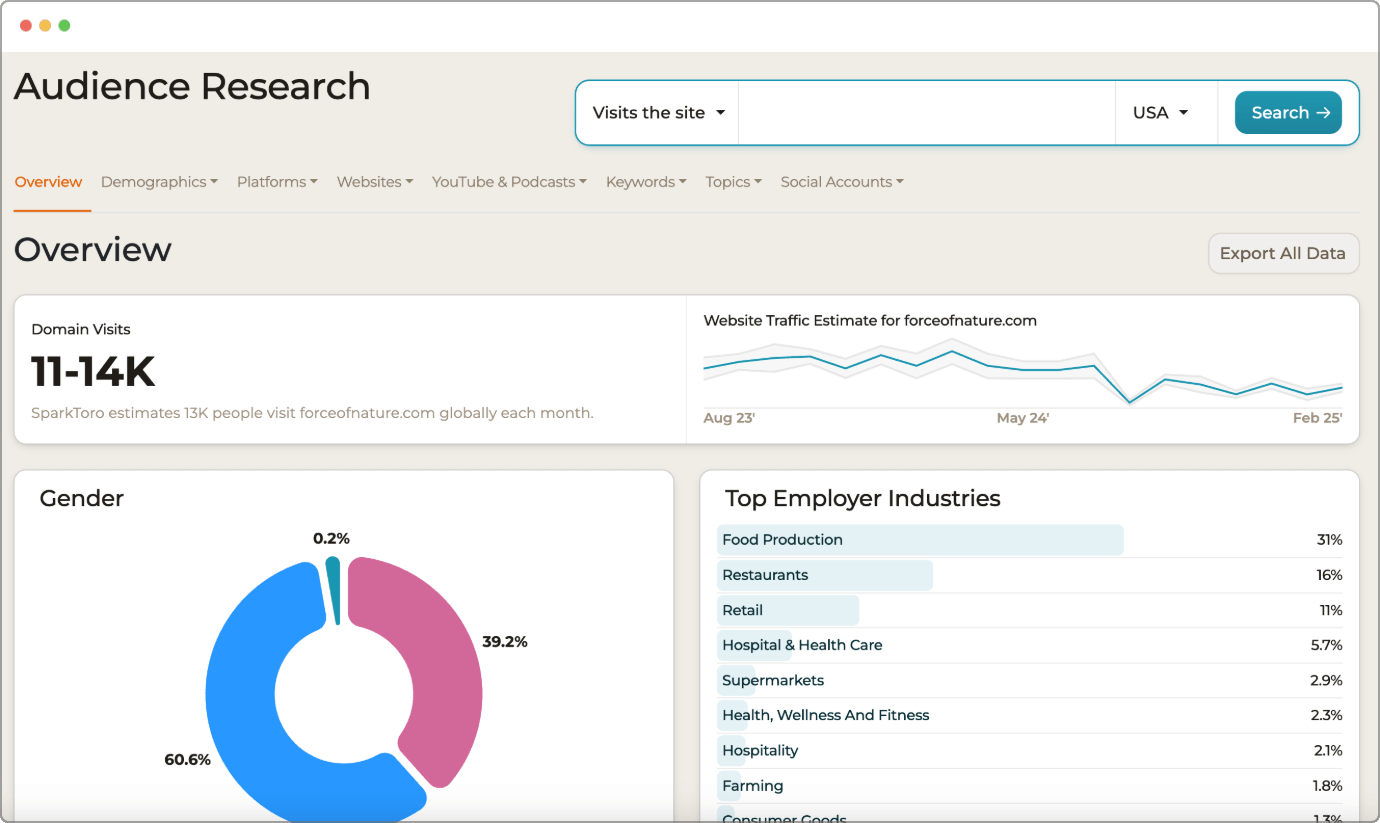Select the Overview tab
This screenshot has width=1380, height=823.
coord(49,182)
